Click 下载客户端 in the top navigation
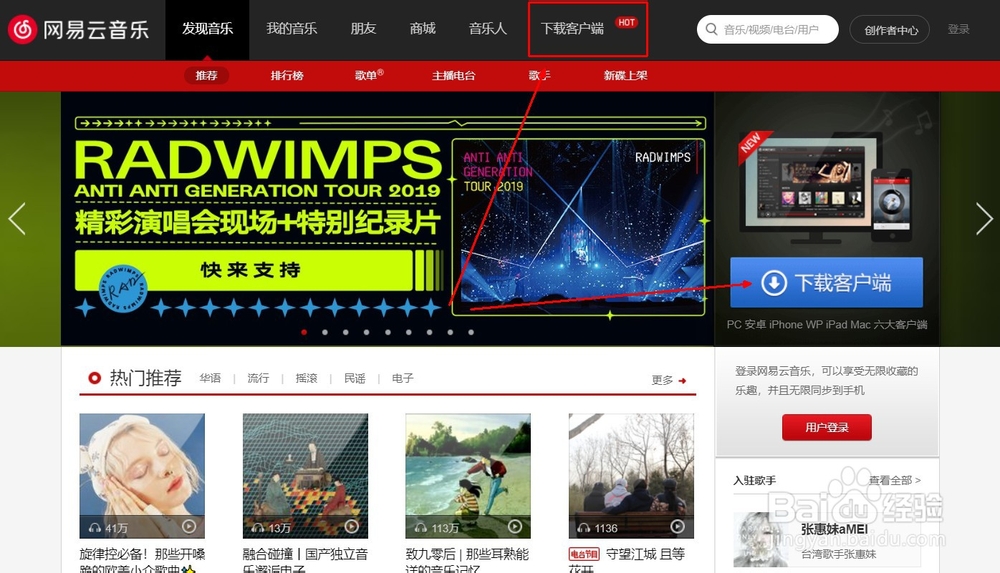Image resolution: width=1000 pixels, height=573 pixels. [572, 29]
